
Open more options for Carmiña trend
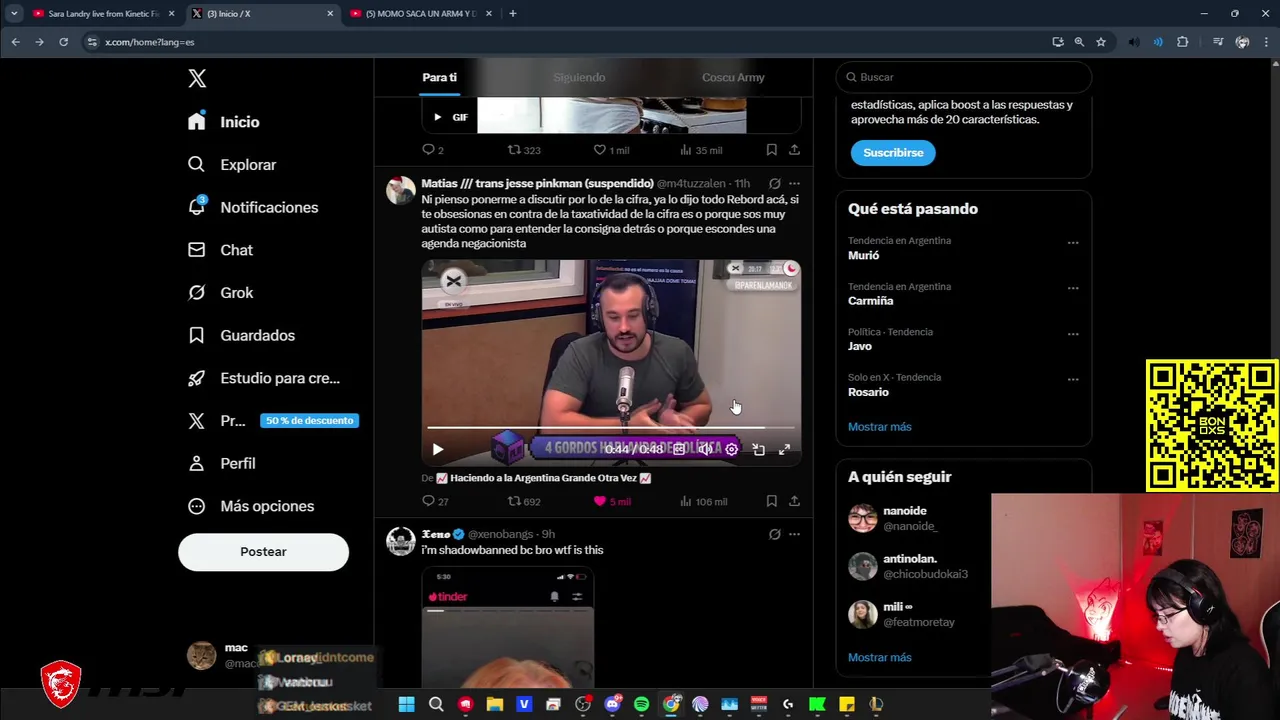coord(1073,289)
